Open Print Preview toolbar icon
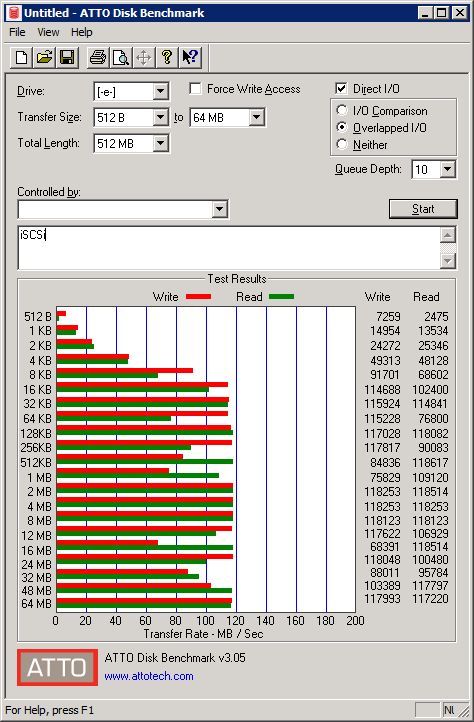This screenshot has height=722, width=474. point(121,58)
